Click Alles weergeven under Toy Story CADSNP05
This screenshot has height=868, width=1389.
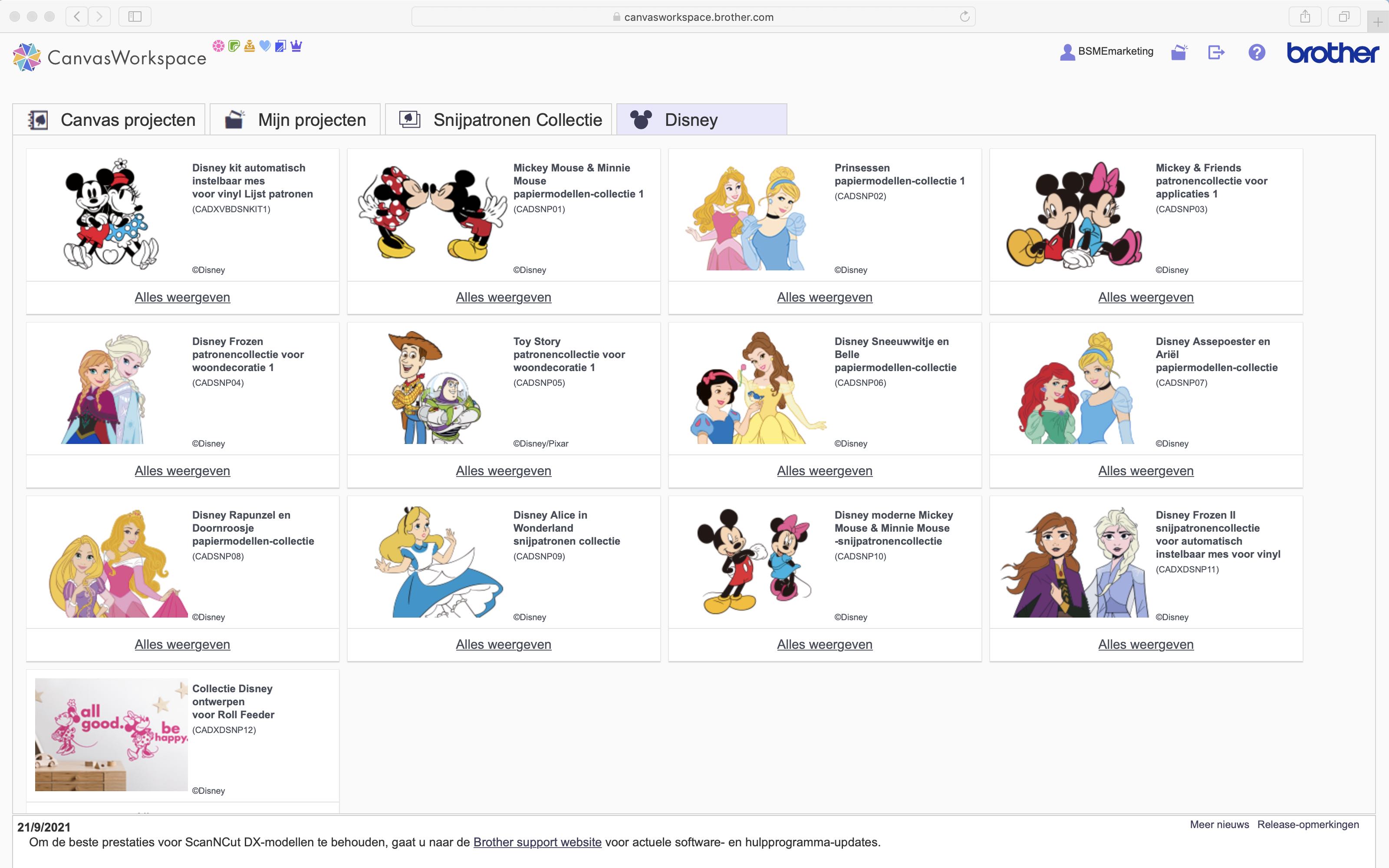point(504,471)
